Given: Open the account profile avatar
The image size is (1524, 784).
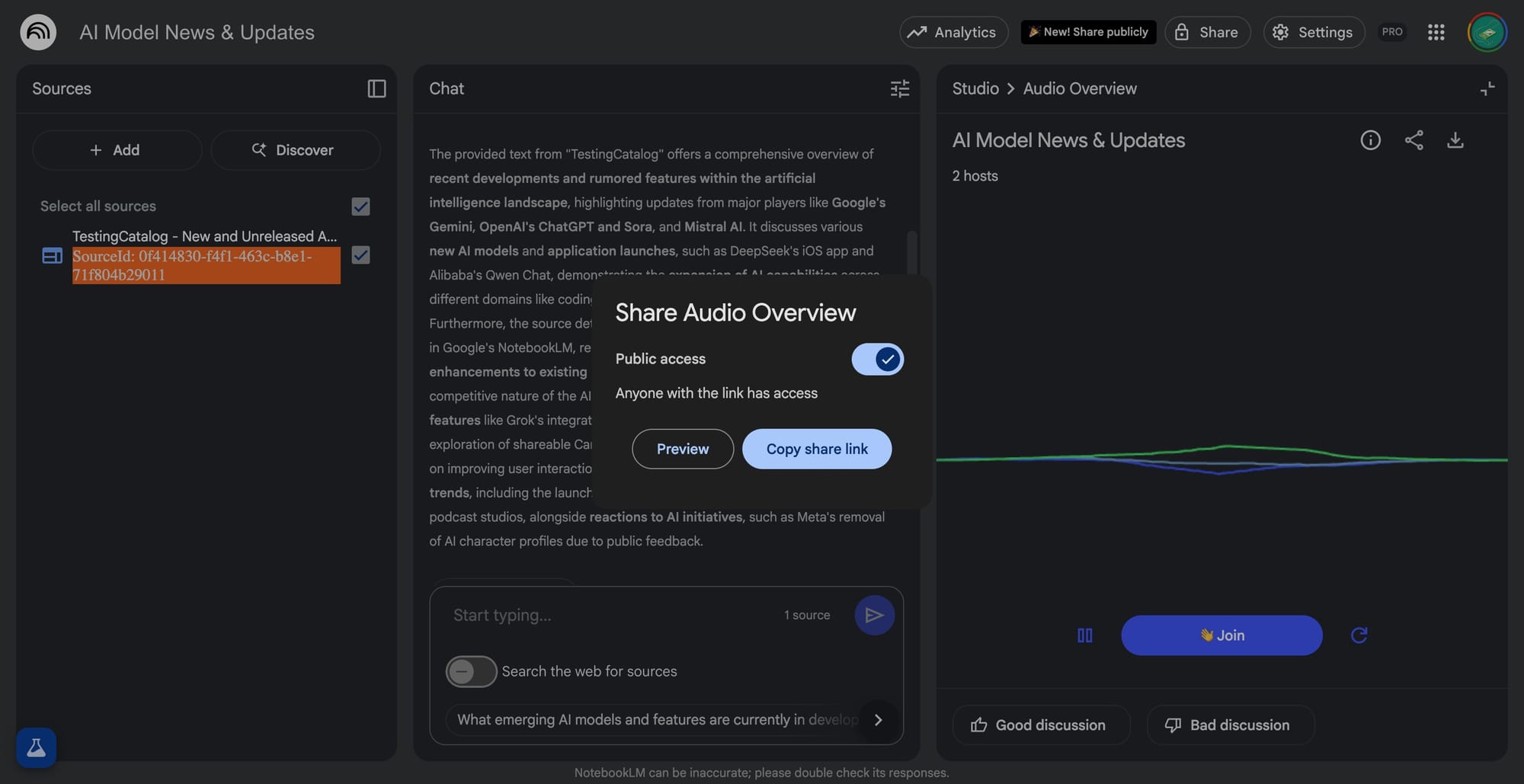Looking at the screenshot, I should (1487, 32).
